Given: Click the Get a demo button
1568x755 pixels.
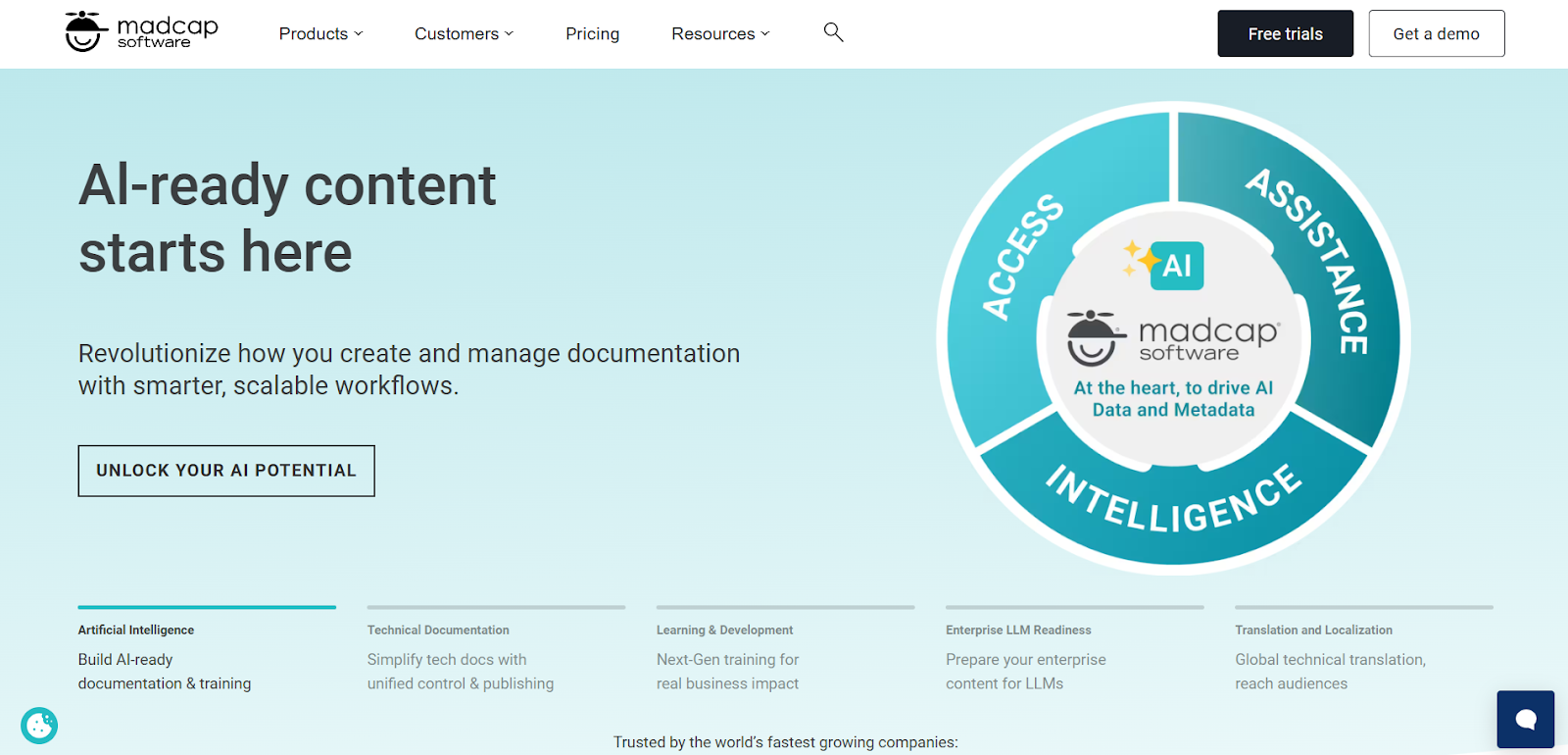Looking at the screenshot, I should point(1437,33).
